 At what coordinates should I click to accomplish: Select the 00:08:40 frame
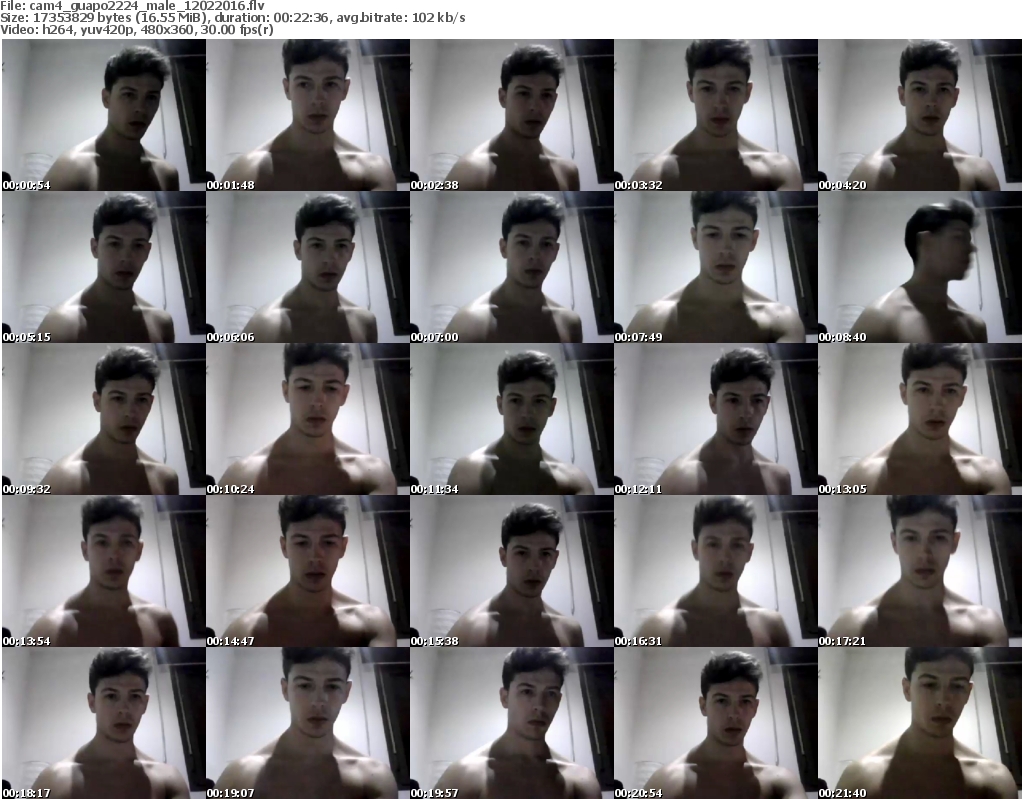click(920, 267)
